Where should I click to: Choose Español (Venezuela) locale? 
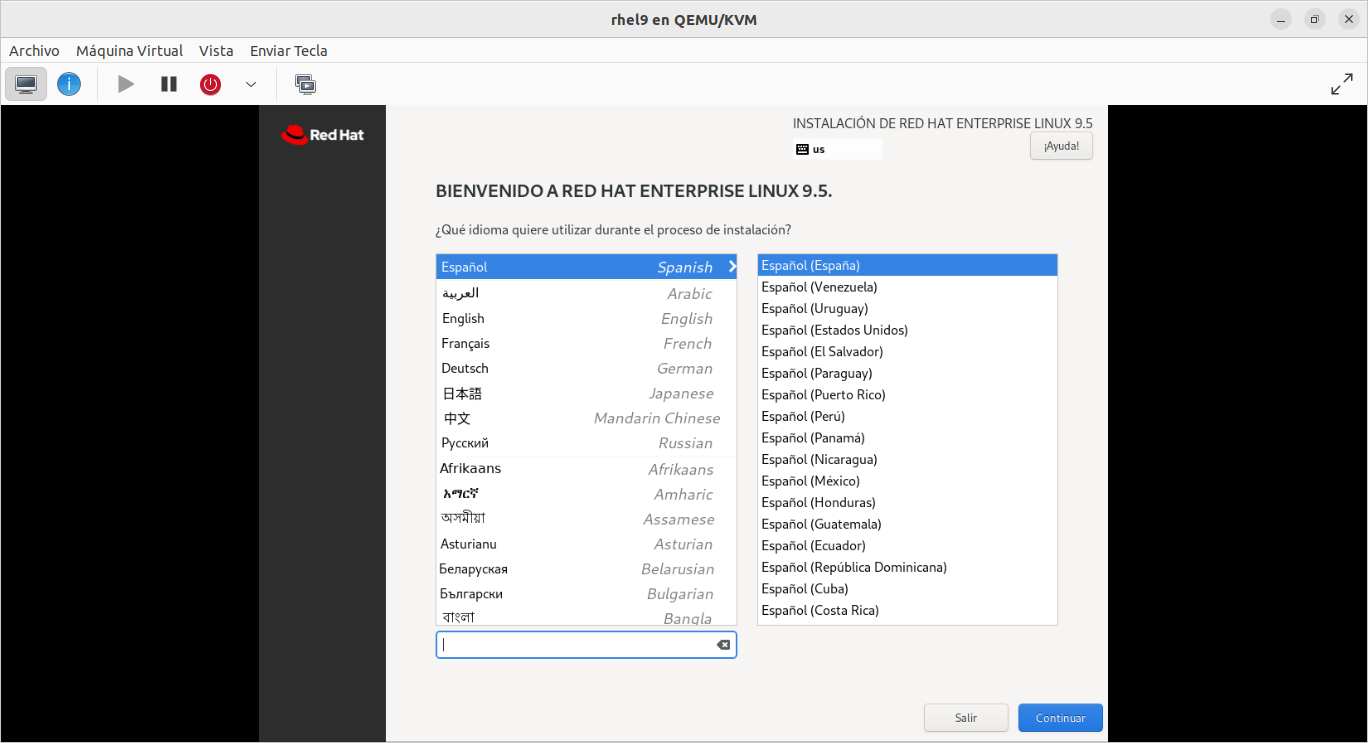pyautogui.click(x=907, y=287)
